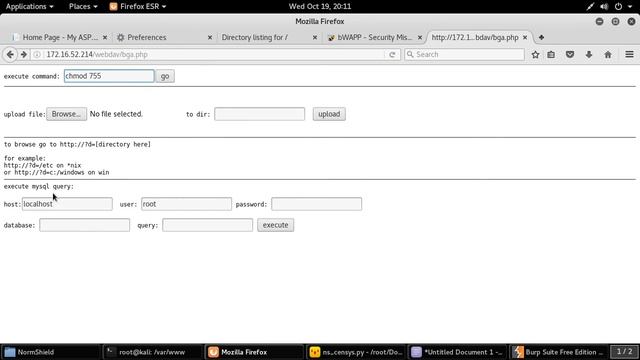Screen dimensions: 640x360
Task: Close the Preferences tab
Action: [210, 37]
